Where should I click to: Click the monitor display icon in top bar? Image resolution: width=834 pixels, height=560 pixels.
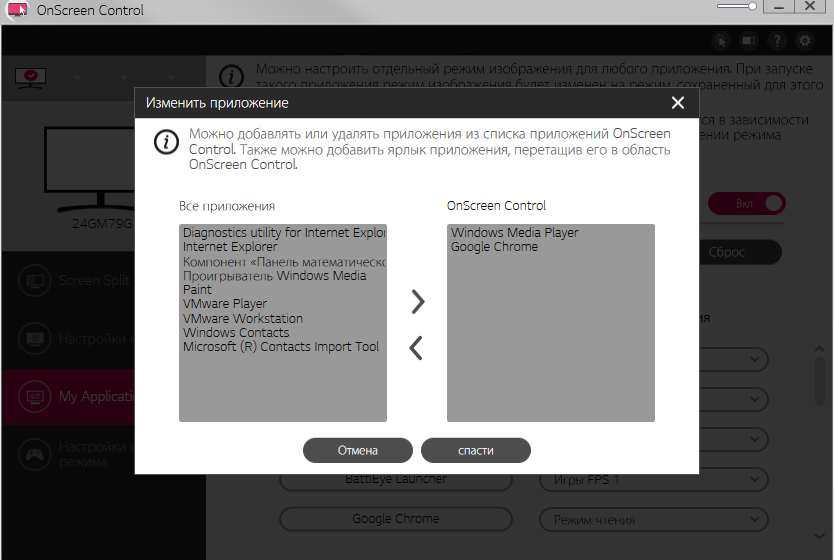pos(749,40)
